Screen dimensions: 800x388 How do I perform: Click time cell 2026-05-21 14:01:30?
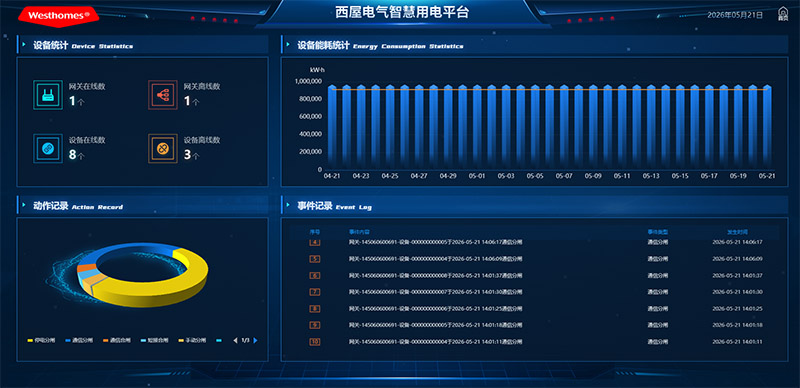[737, 292]
